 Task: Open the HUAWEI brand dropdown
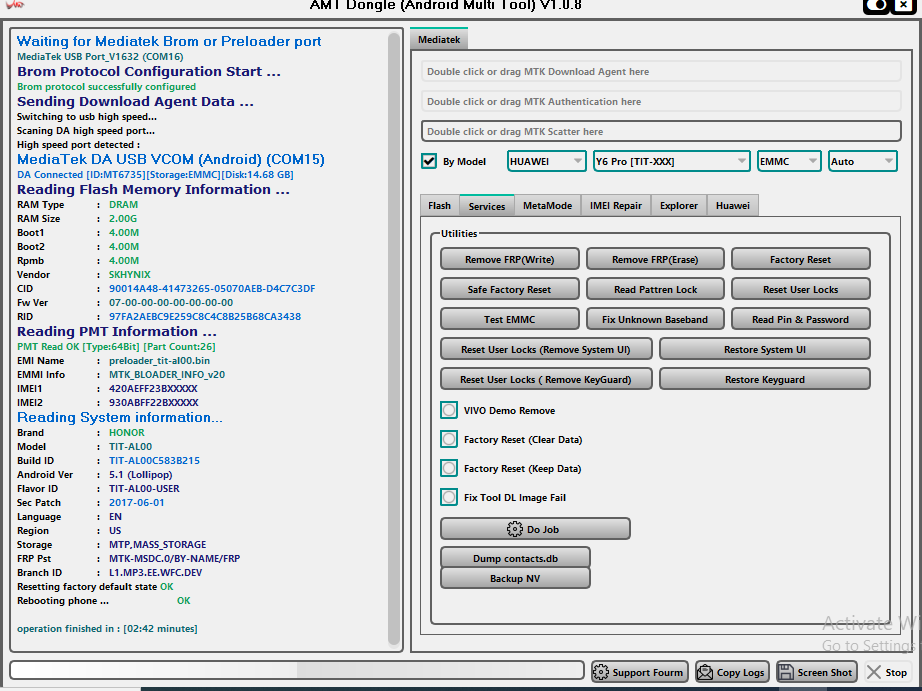(x=546, y=161)
